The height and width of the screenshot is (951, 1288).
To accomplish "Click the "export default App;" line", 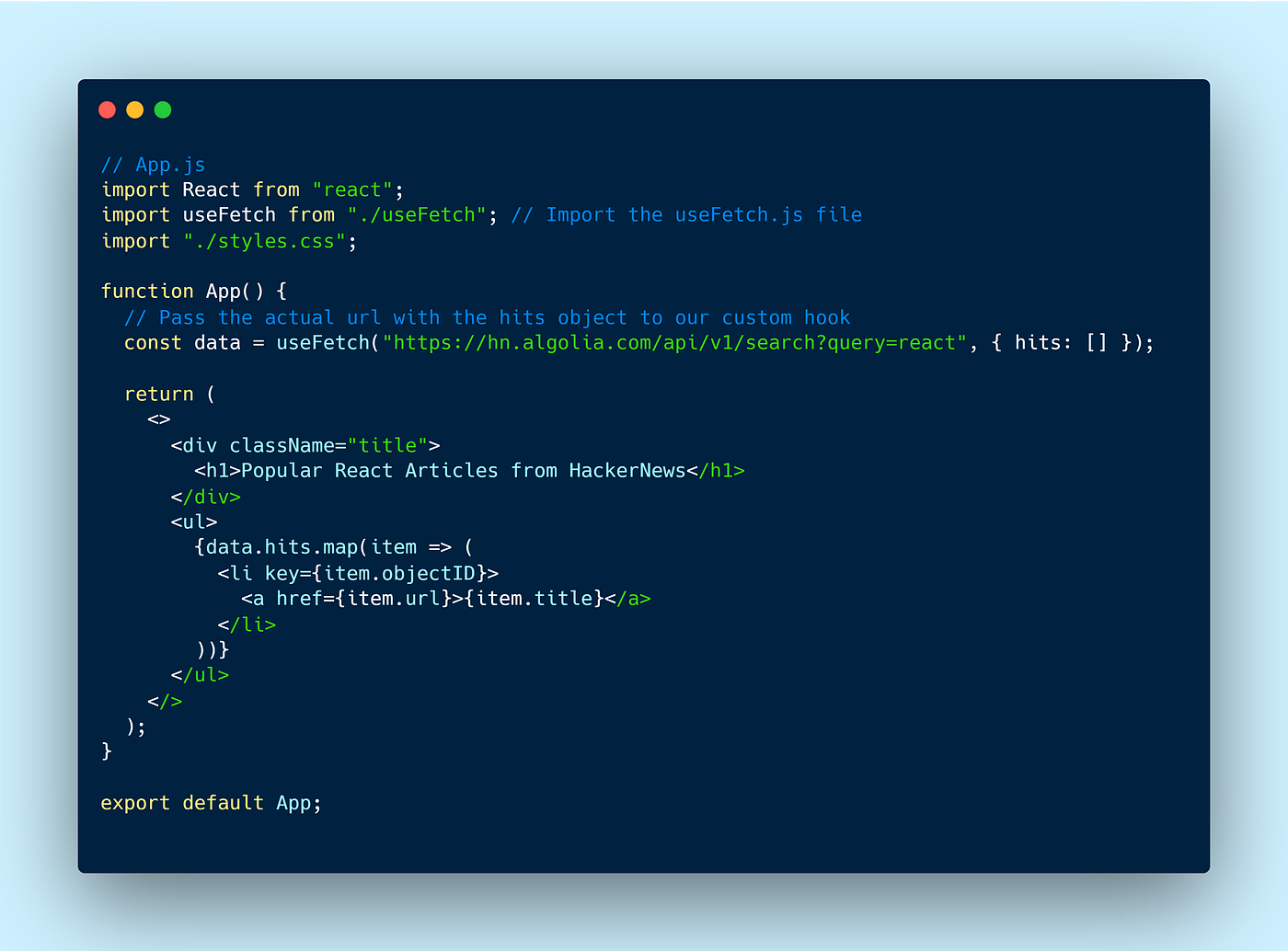I will pos(212,803).
